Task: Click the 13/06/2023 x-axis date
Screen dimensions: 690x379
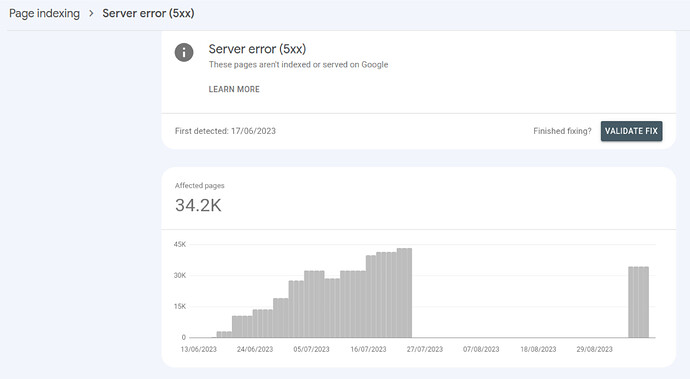Action: click(x=198, y=349)
